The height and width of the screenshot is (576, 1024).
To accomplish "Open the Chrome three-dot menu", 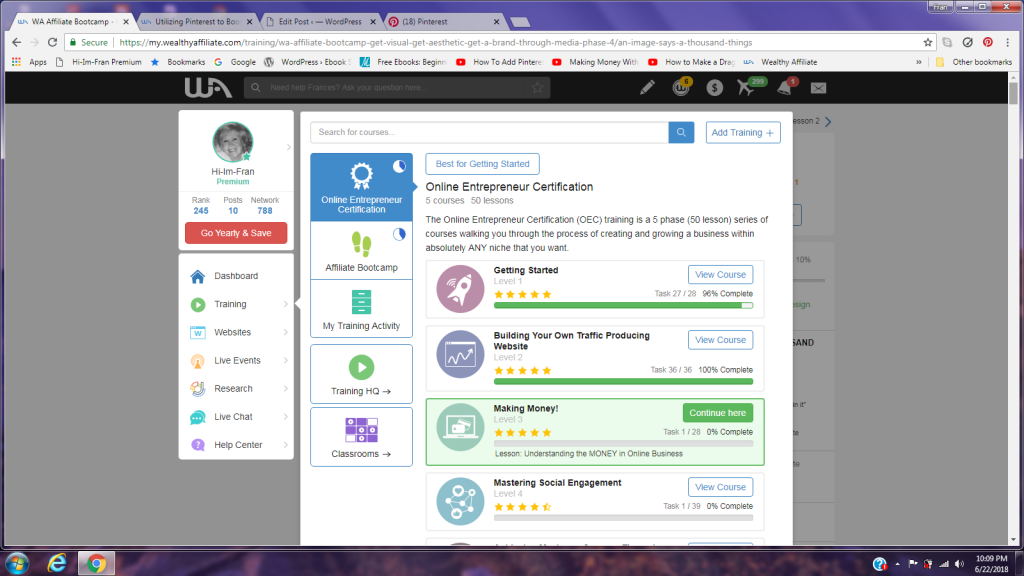I will pos(1008,42).
